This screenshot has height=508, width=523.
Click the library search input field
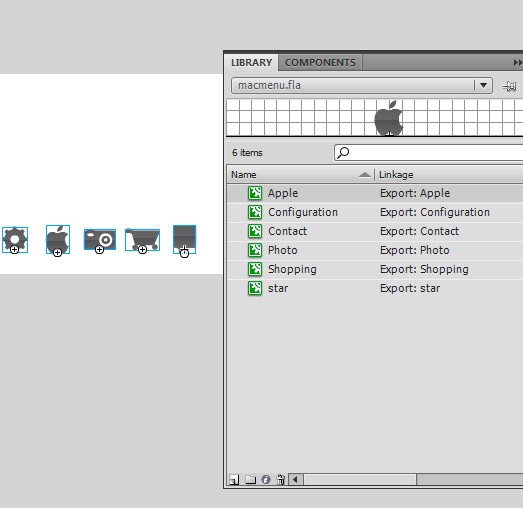(x=428, y=153)
